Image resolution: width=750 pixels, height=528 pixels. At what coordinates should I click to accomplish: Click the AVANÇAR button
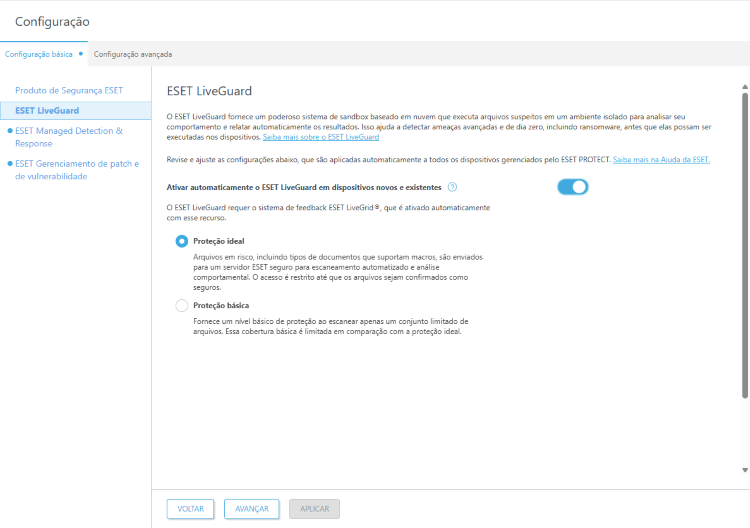coord(252,509)
